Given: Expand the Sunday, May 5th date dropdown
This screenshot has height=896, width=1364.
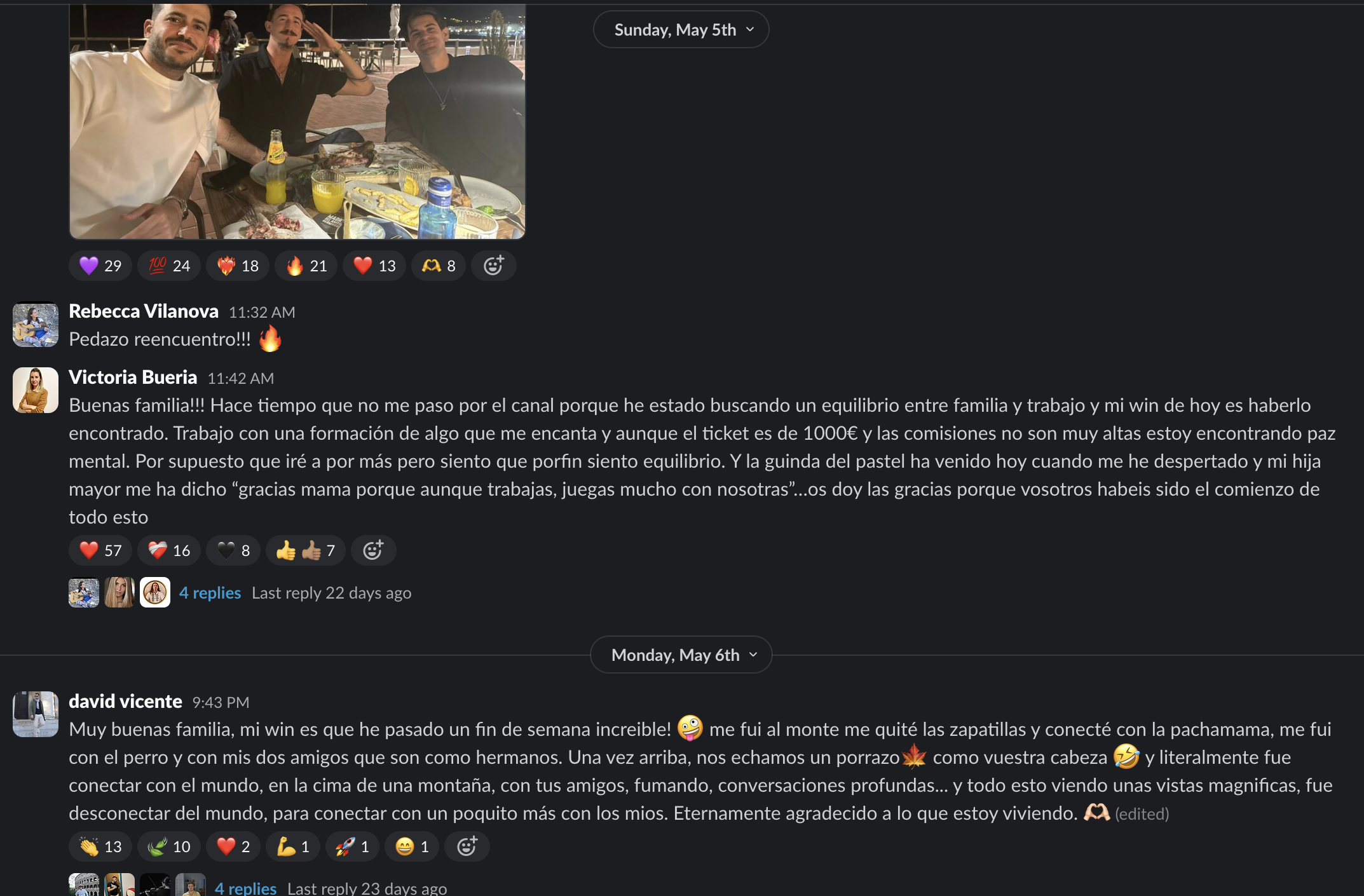Looking at the screenshot, I should tap(681, 30).
